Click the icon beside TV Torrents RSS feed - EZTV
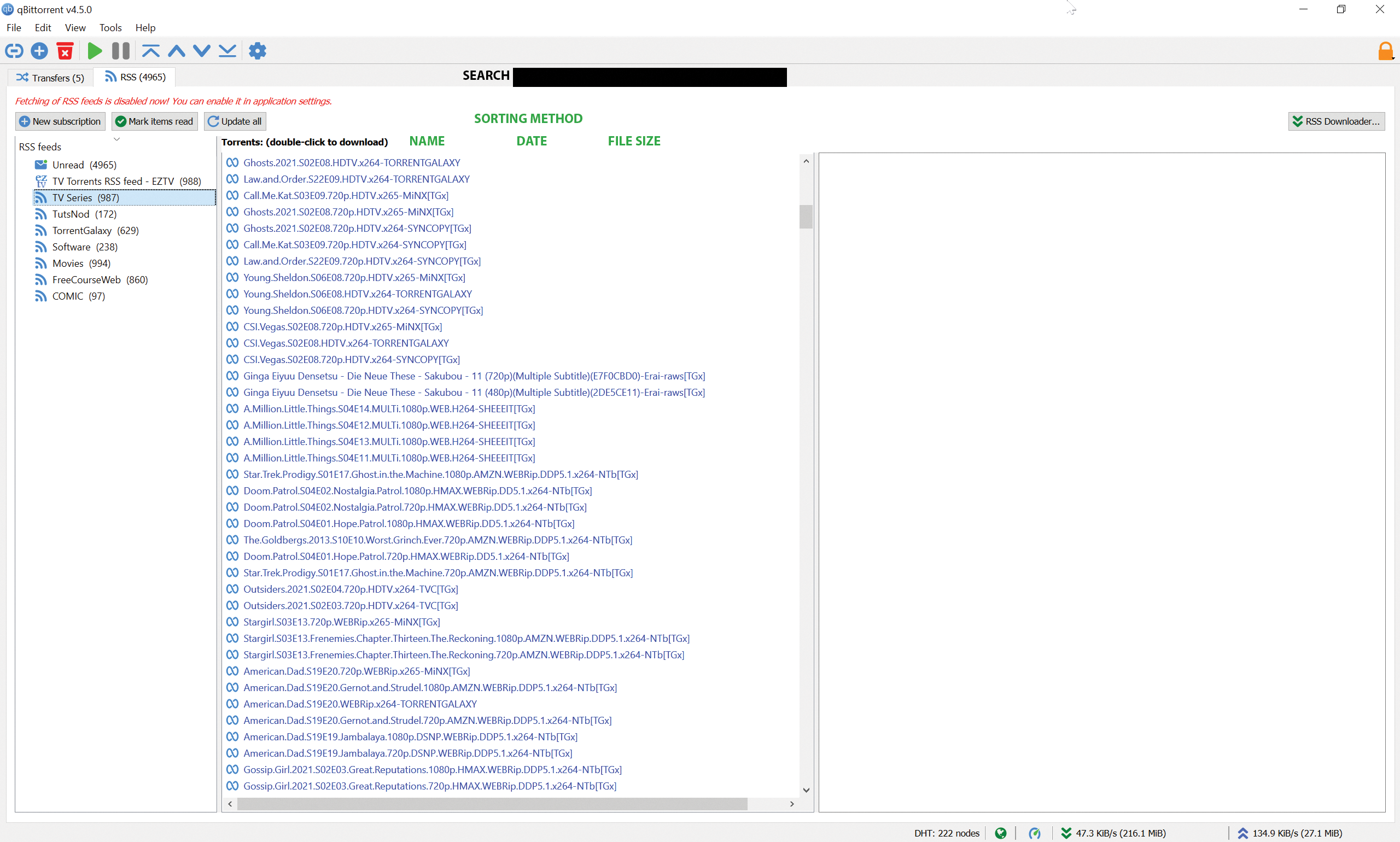Viewport: 1400px width, 842px height. (x=41, y=181)
